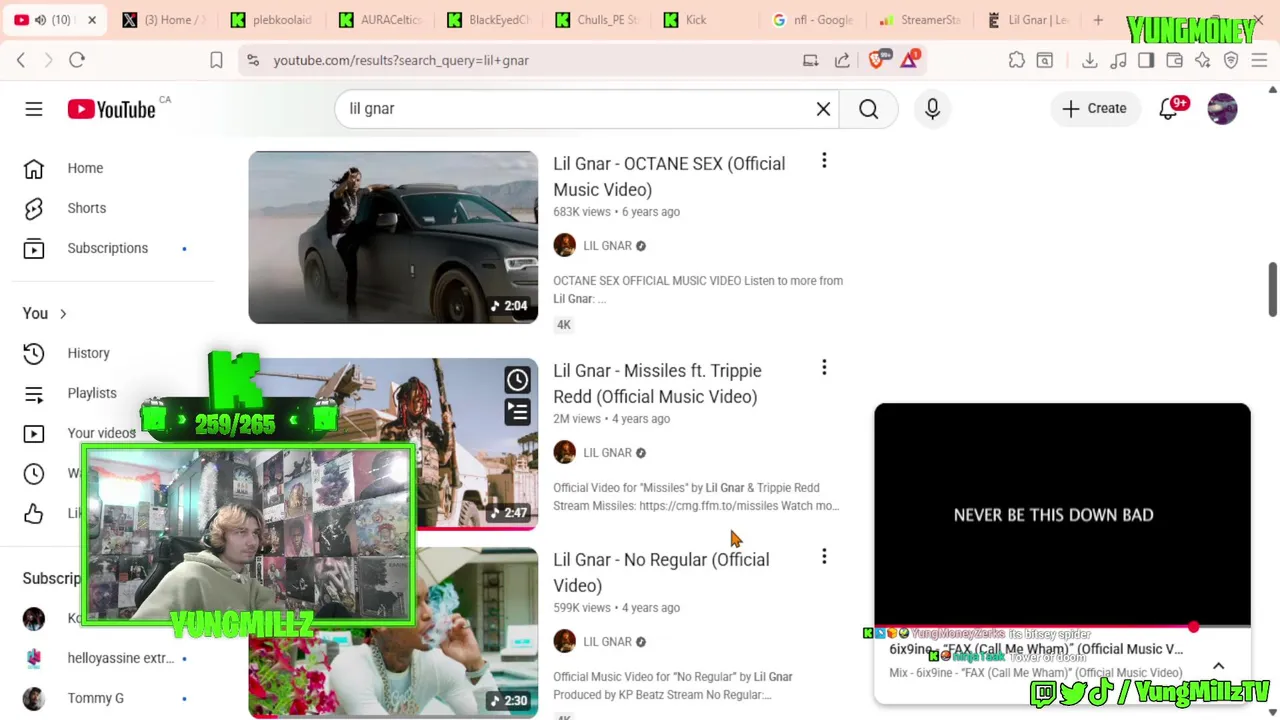
Task: Run search with the magnifier button
Action: [x=868, y=109]
